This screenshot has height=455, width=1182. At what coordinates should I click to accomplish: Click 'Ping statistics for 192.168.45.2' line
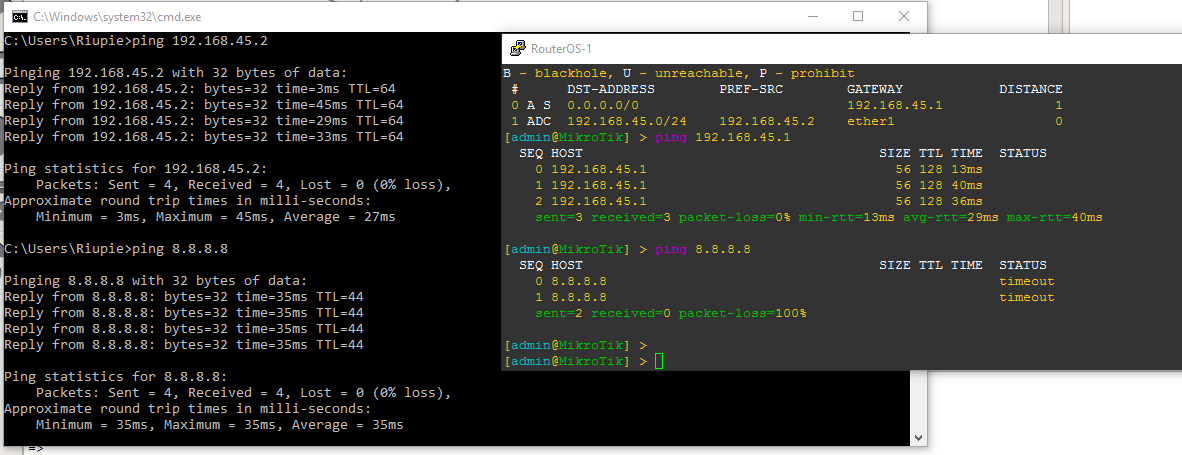(136, 169)
